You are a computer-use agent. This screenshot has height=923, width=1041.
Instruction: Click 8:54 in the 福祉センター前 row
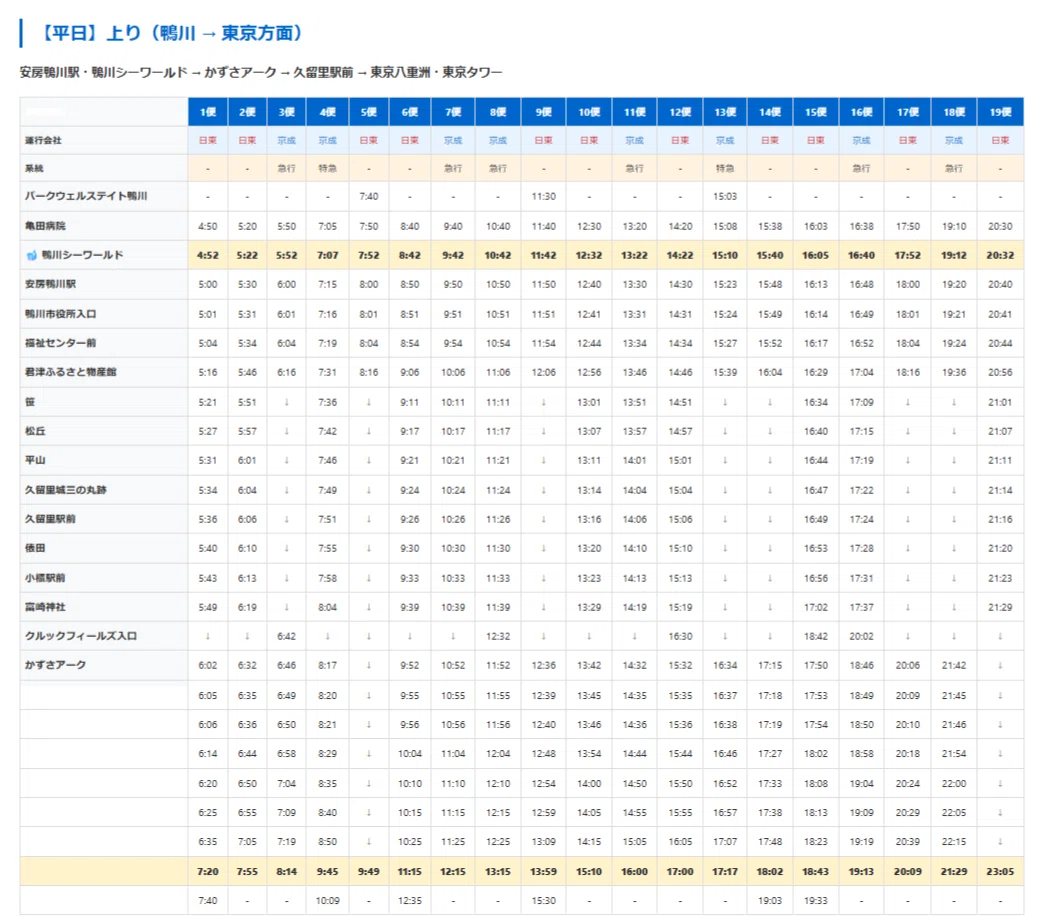(410, 343)
